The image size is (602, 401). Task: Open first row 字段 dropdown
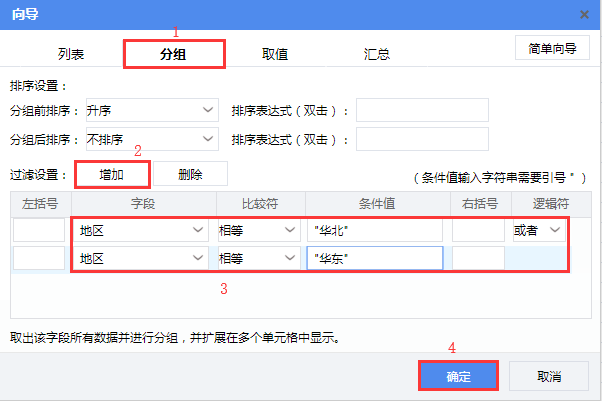point(143,231)
